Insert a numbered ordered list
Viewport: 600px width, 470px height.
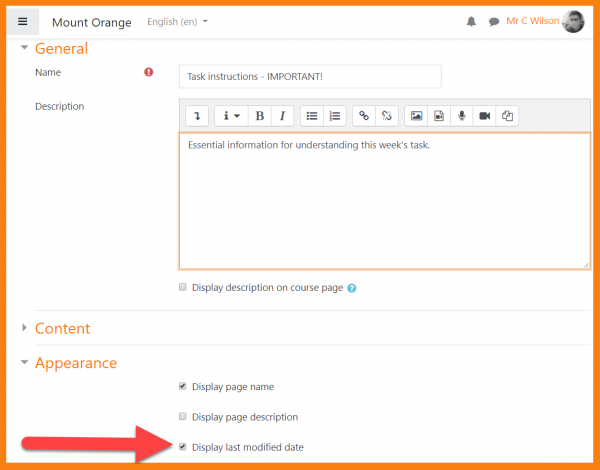(336, 116)
